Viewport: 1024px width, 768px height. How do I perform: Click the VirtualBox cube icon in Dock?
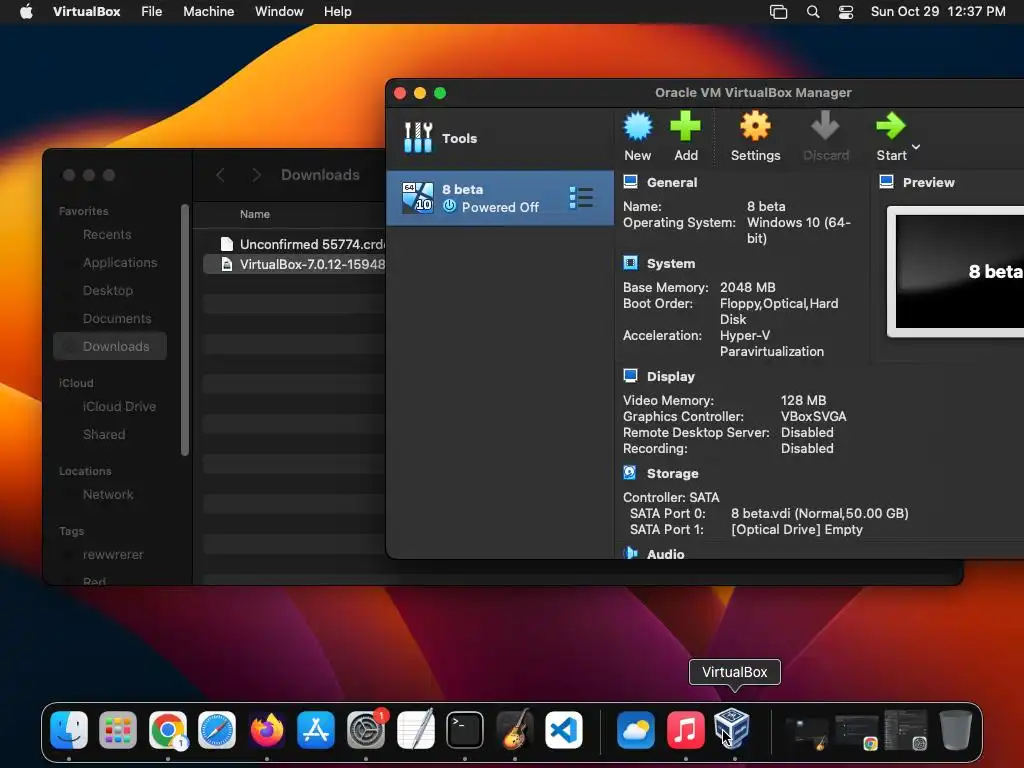click(731, 728)
